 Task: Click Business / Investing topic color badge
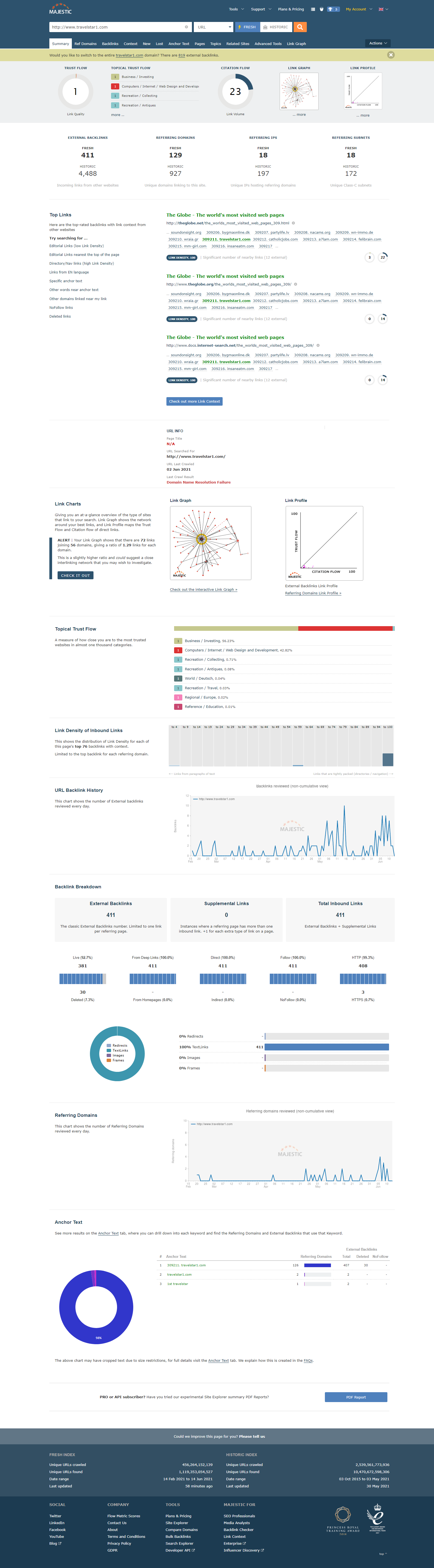178,641
